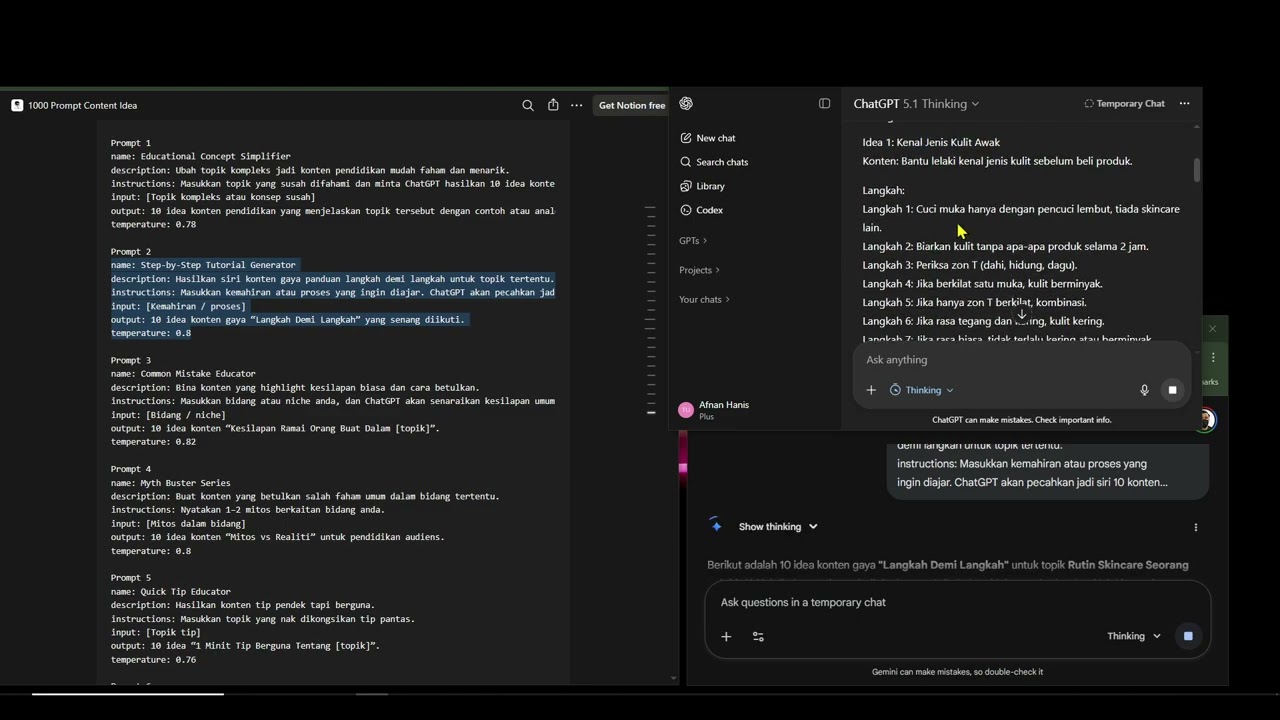The height and width of the screenshot is (720, 1280).
Task: Open Gemini response more-options menu
Action: [1196, 527]
